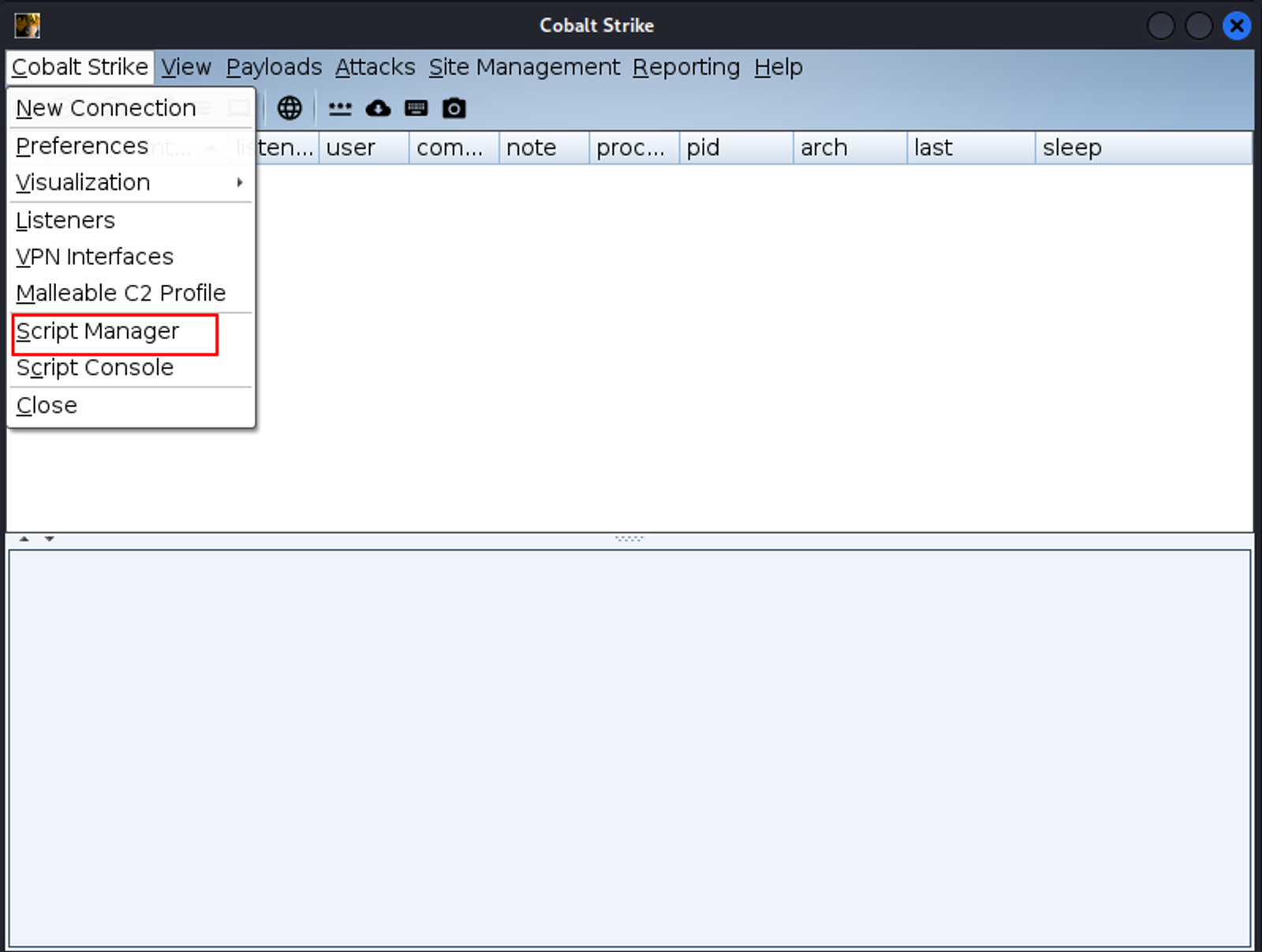Screen dimensions: 1262x952
Task: Sort by the pid column header
Action: coord(736,147)
